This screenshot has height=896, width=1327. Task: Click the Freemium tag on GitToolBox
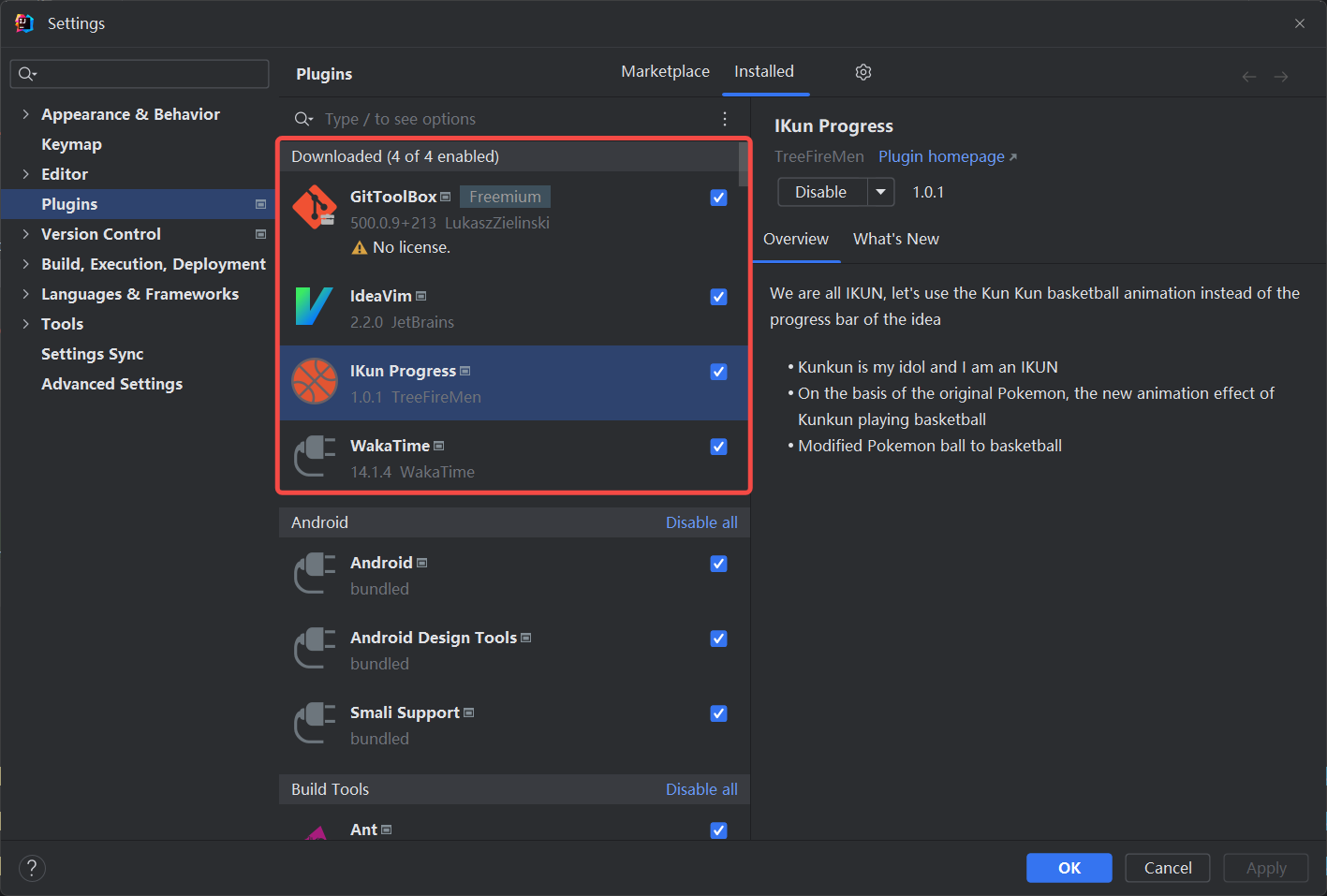(506, 197)
